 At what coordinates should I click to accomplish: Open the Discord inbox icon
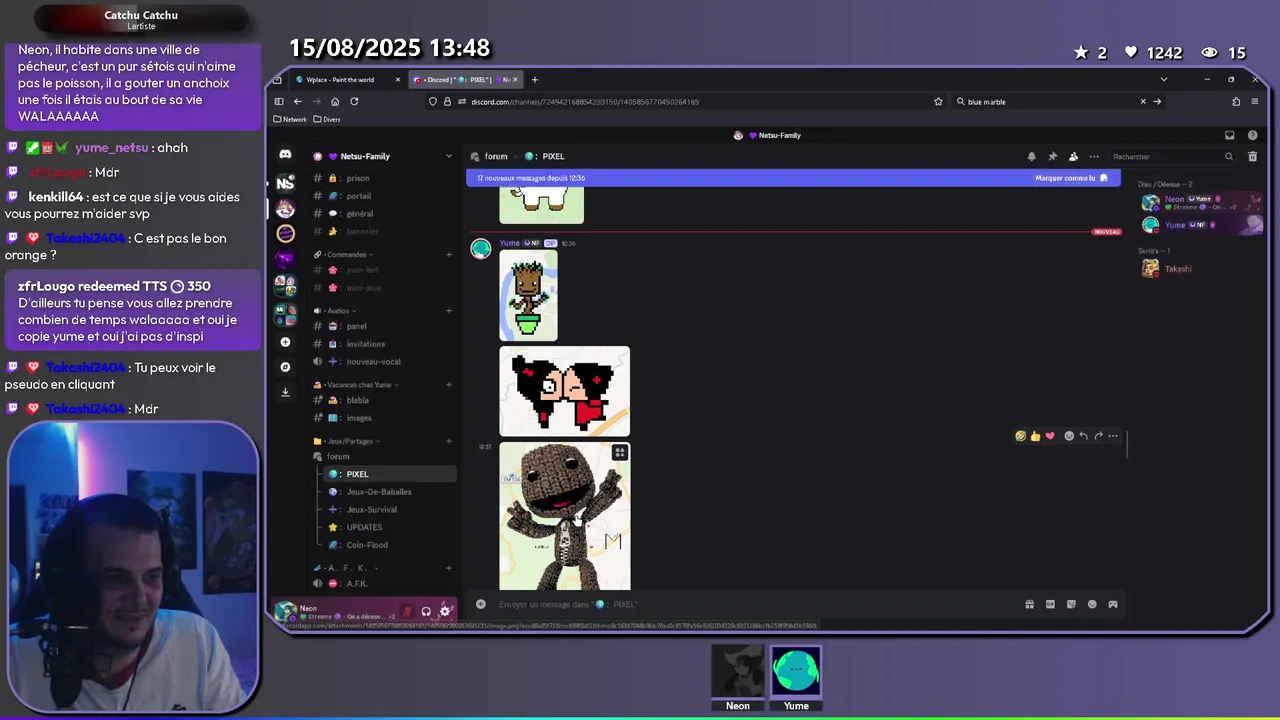[1230, 135]
